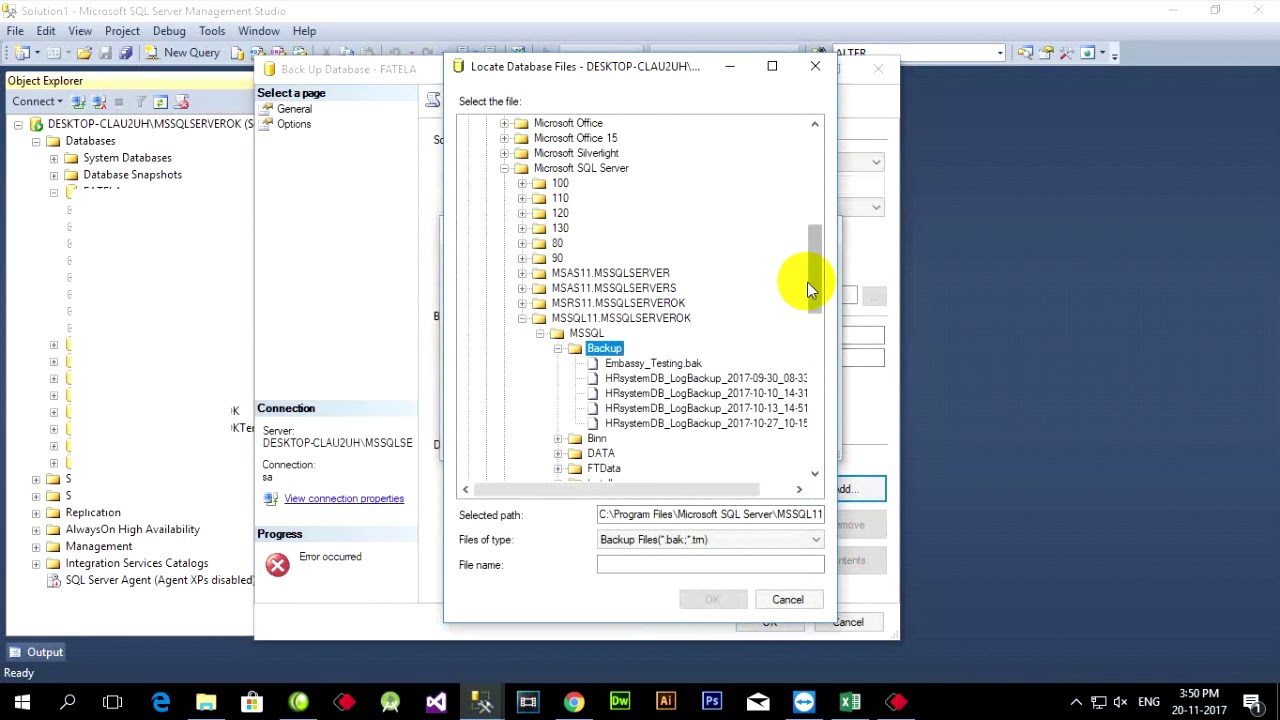Screen dimensions: 1280x720
Task: Expand the Microsoft Silverlight folder node
Action: tap(504, 153)
